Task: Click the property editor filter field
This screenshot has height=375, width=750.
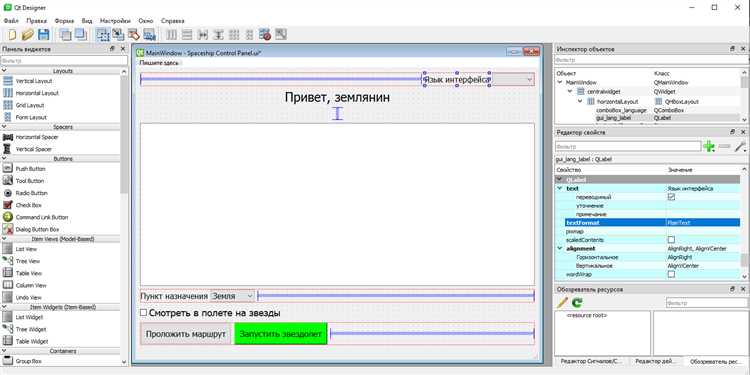Action: 628,146
